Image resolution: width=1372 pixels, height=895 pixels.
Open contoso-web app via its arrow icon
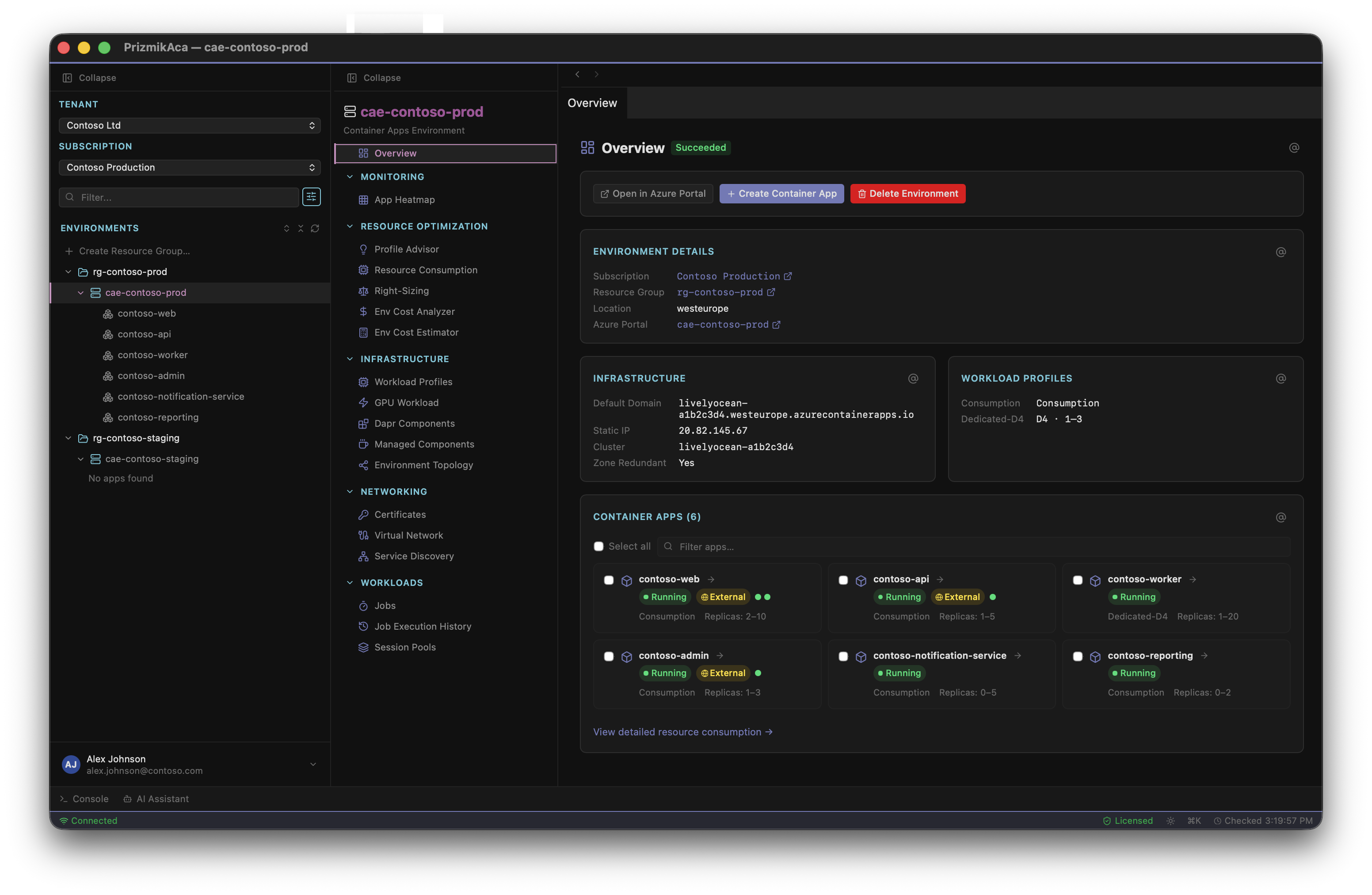[x=711, y=580]
